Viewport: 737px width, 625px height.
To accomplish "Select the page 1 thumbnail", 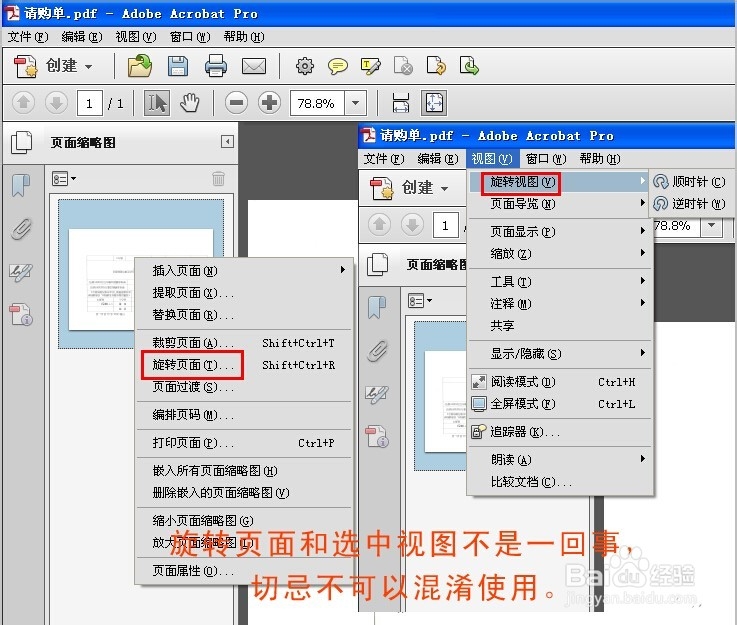I will pyautogui.click(x=141, y=273).
